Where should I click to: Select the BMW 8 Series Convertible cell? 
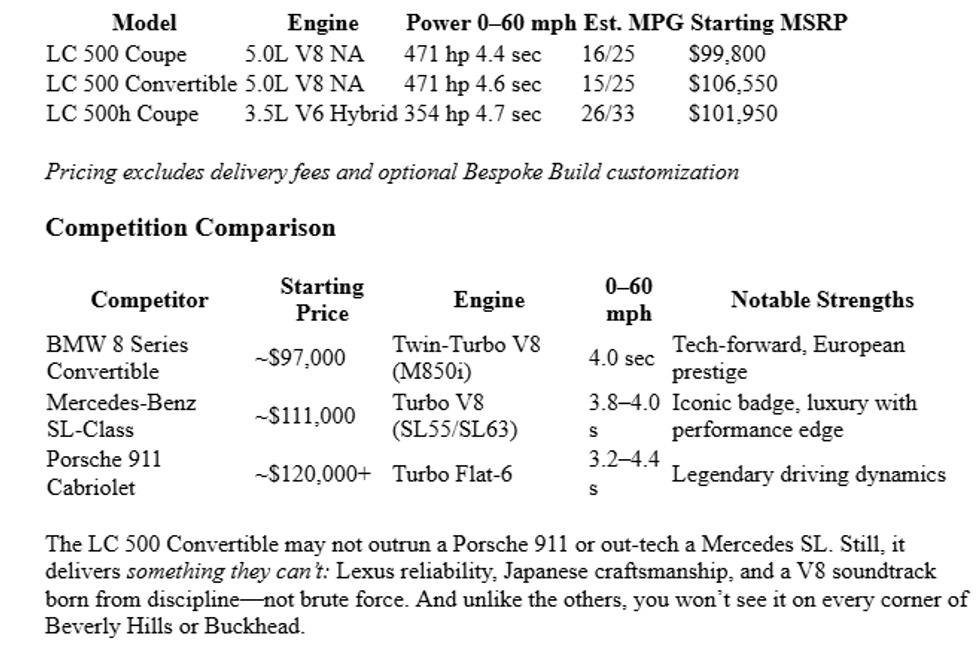click(117, 358)
